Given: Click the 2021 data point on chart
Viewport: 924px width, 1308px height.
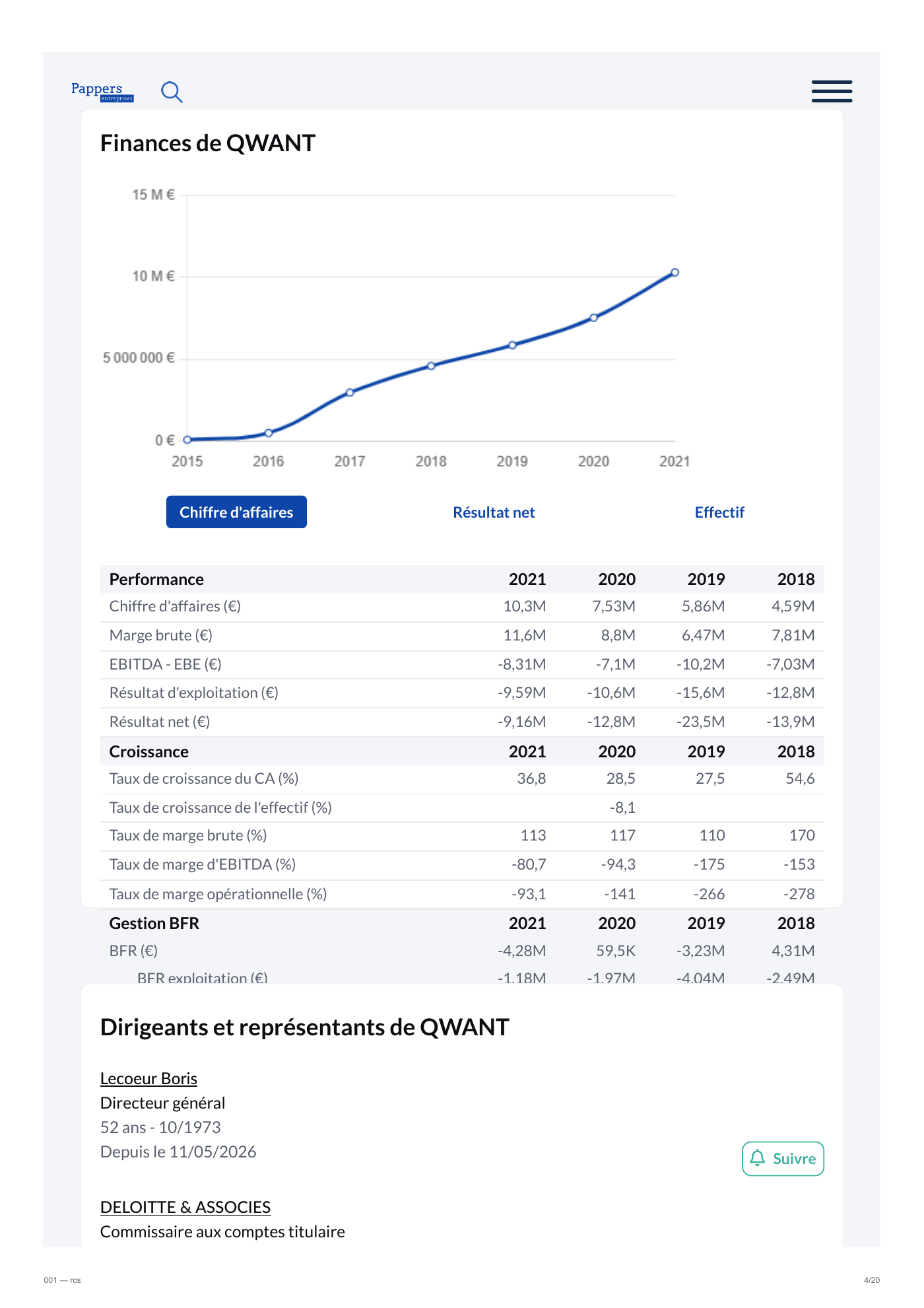Looking at the screenshot, I should point(675,273).
